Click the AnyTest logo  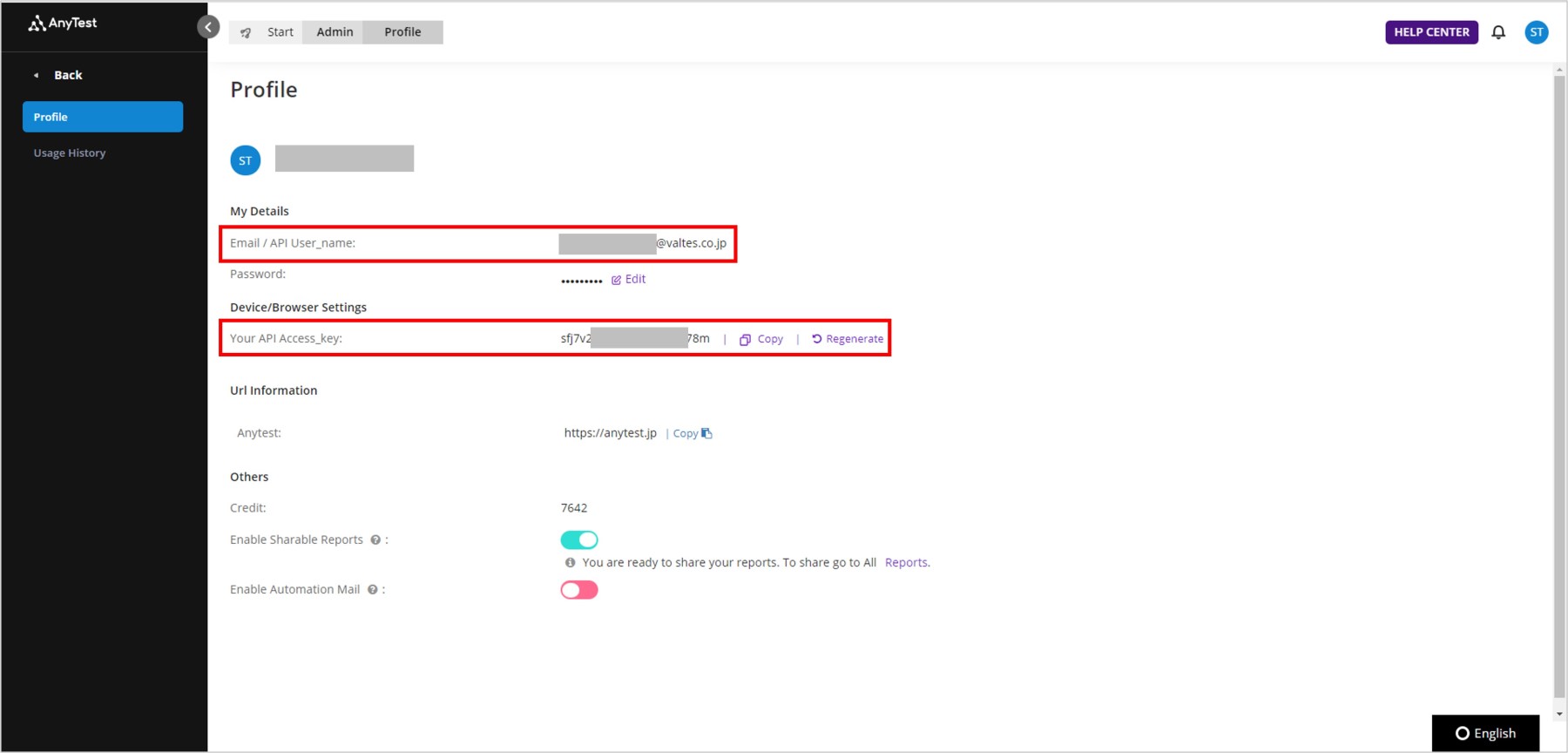pyautogui.click(x=63, y=24)
